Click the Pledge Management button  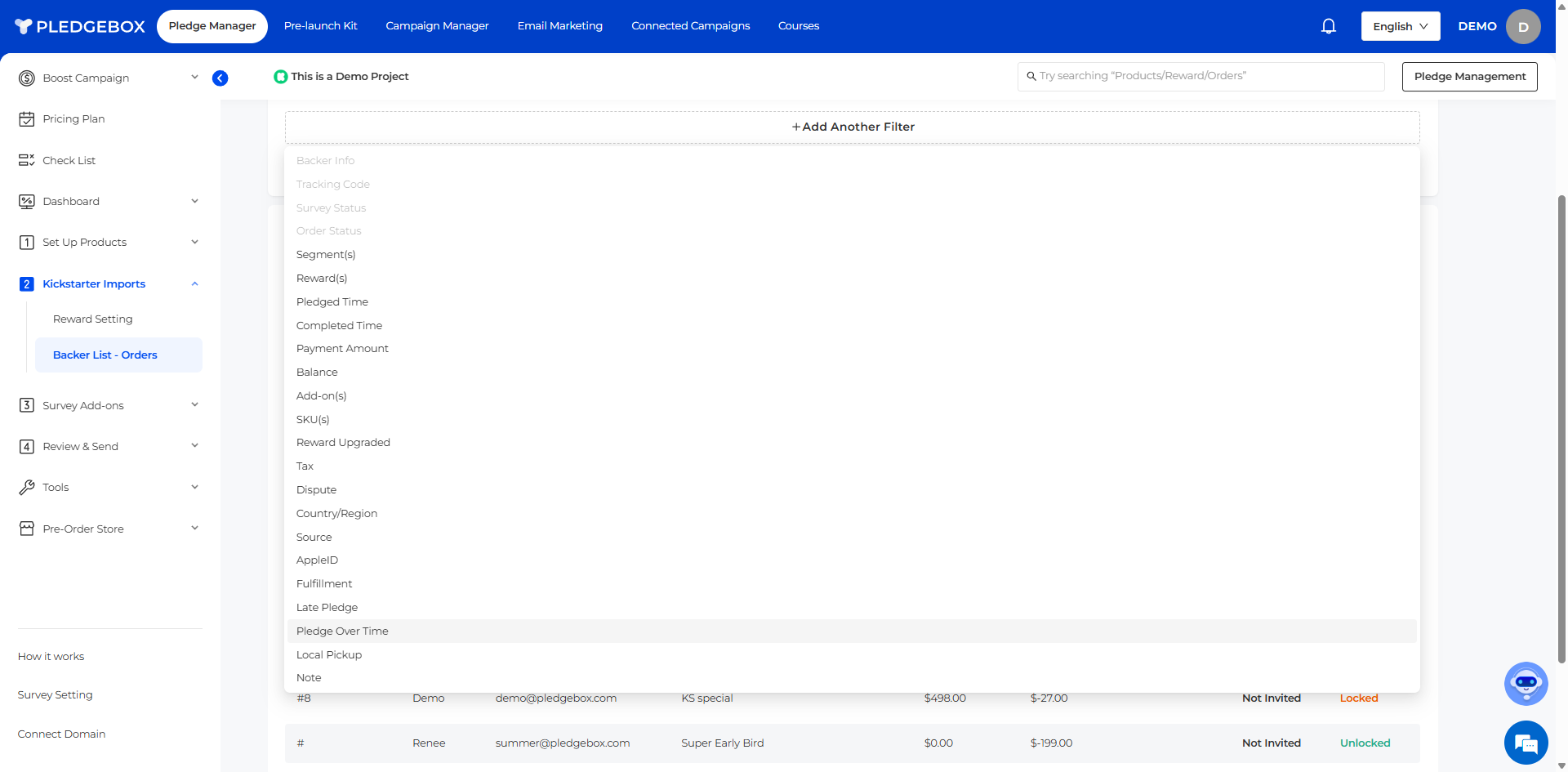1469,77
